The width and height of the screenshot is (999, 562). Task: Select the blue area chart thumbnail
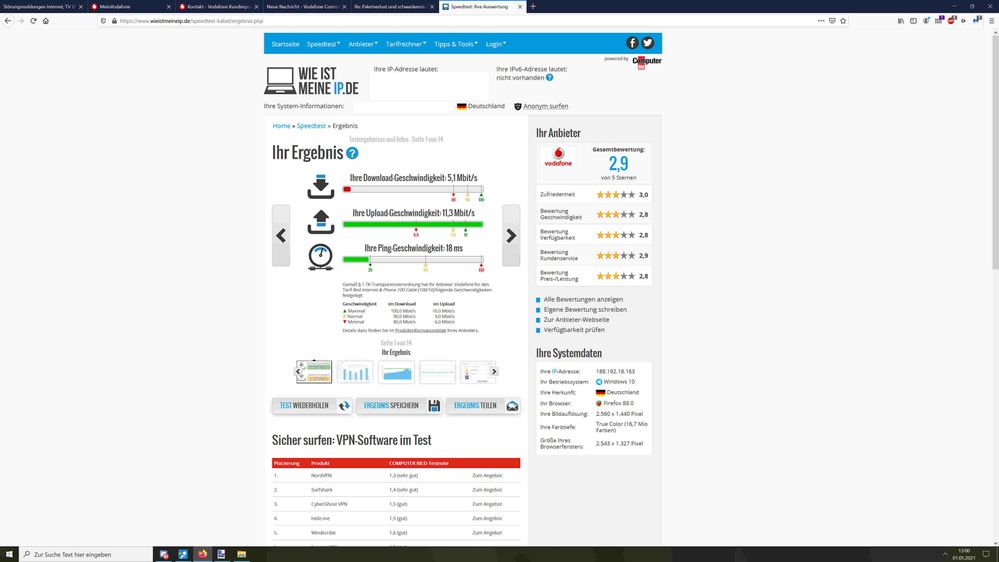pos(396,371)
